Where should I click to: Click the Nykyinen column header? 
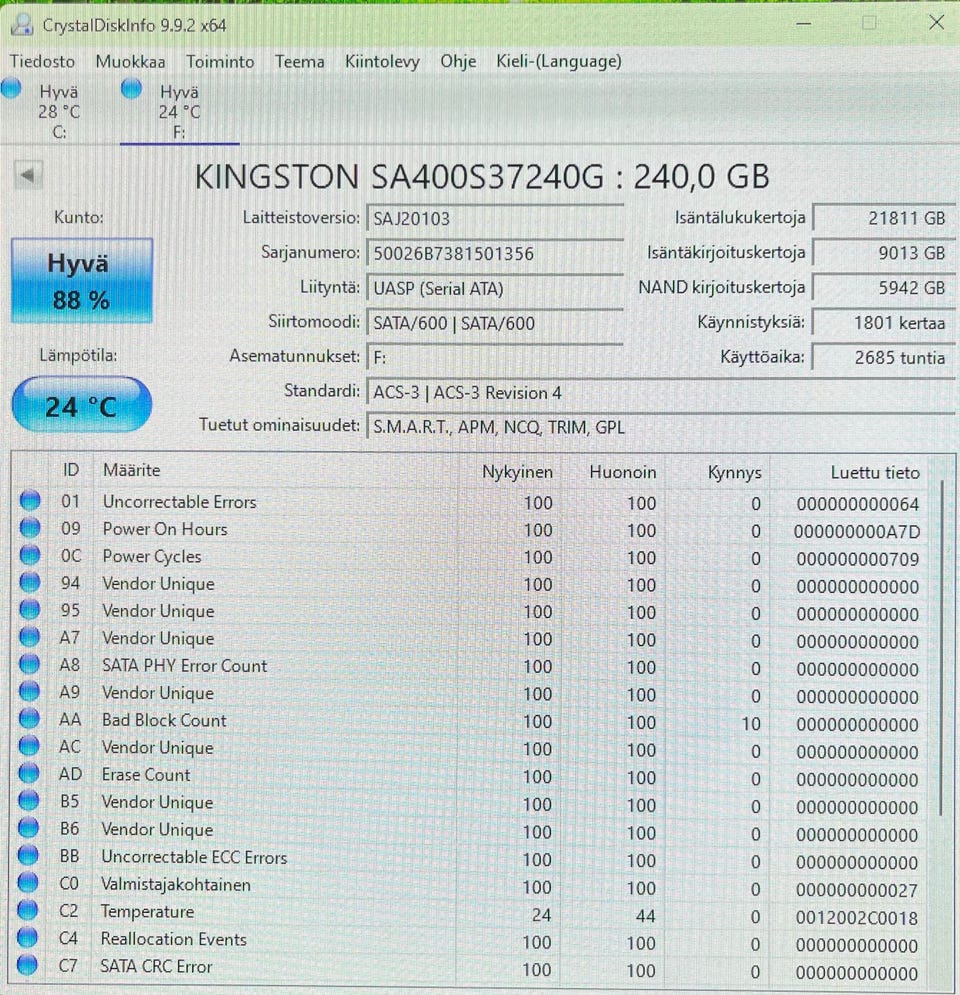510,471
